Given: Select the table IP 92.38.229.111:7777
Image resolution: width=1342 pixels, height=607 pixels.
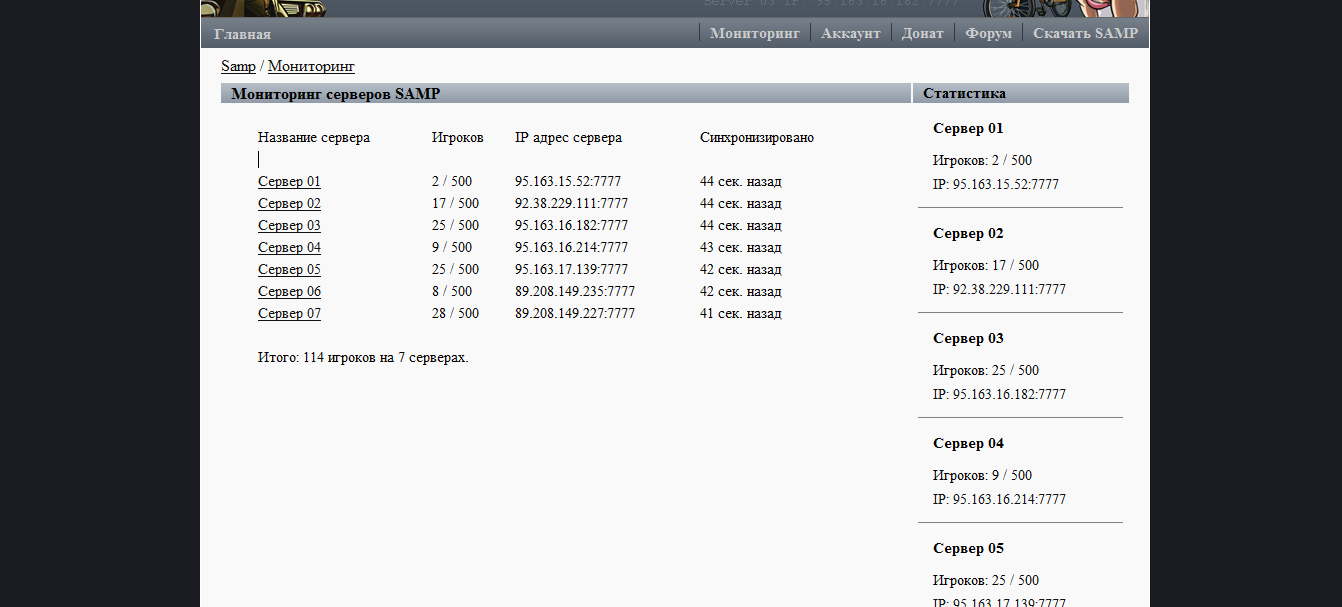Looking at the screenshot, I should pyautogui.click(x=571, y=204).
